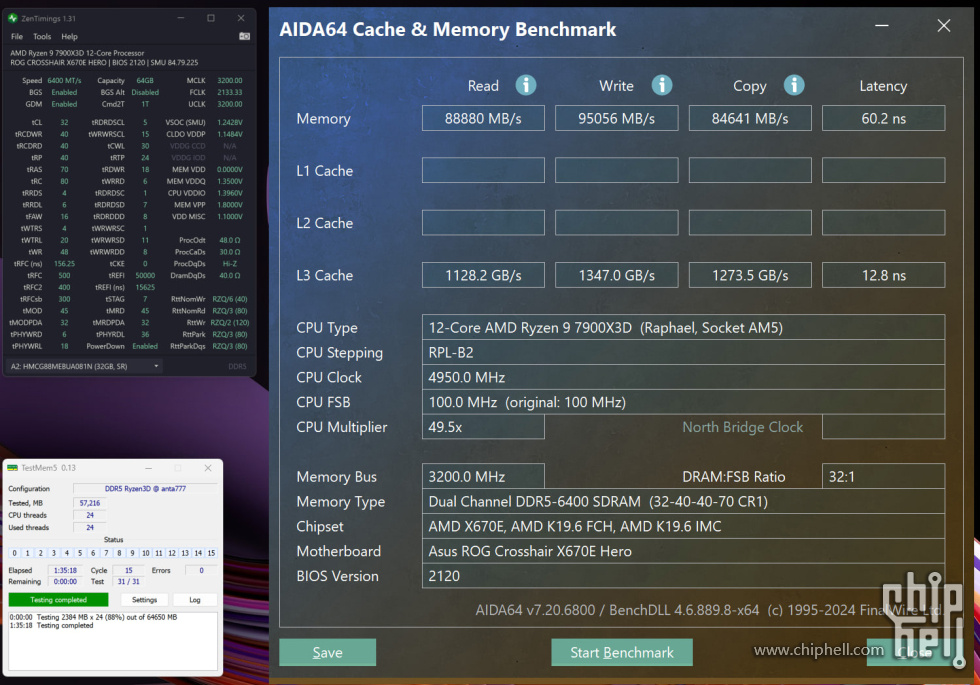
Task: Click the Memory Read value 88880 MB/s
Action: [483, 118]
